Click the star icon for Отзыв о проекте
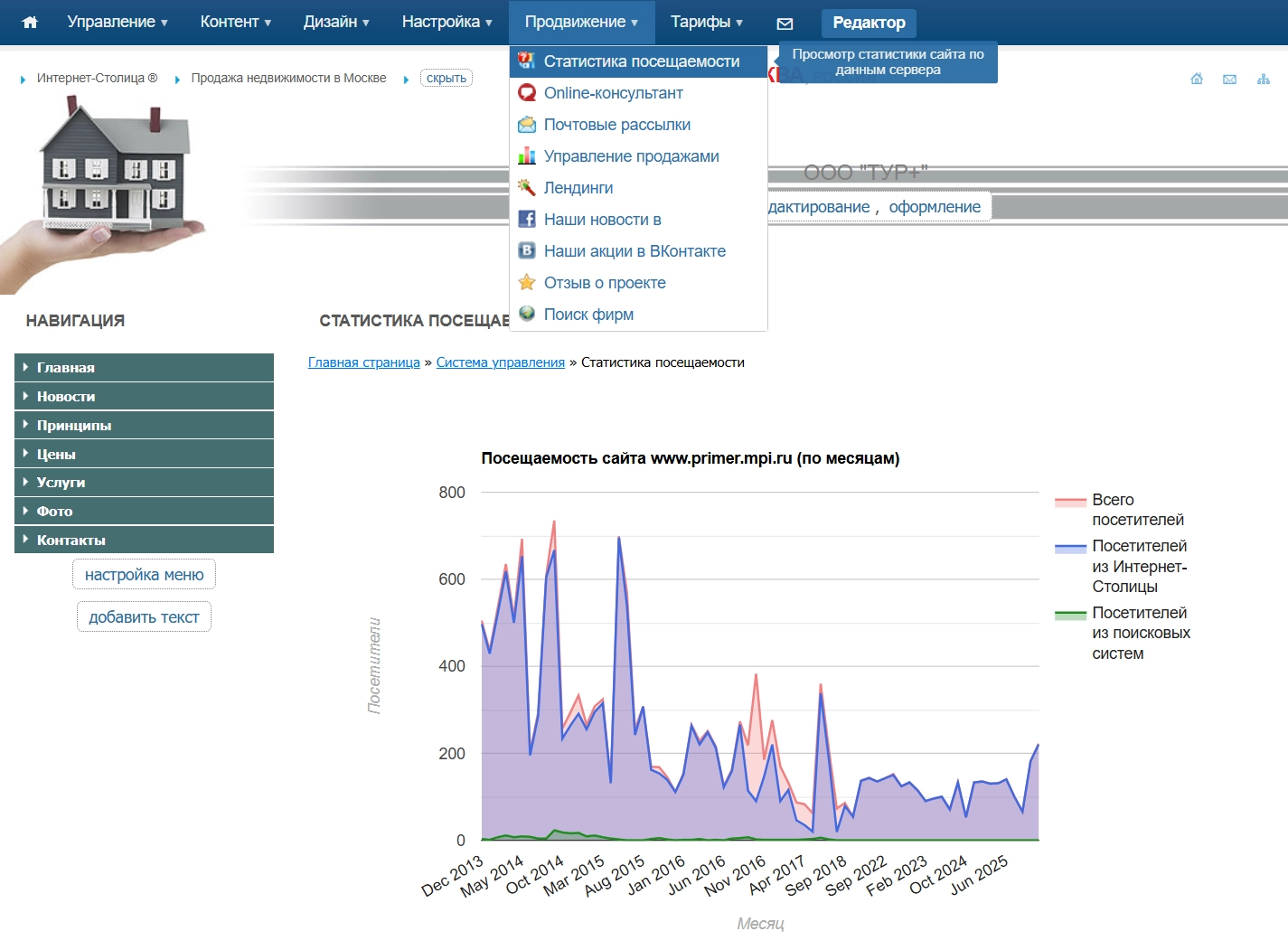 tap(526, 283)
